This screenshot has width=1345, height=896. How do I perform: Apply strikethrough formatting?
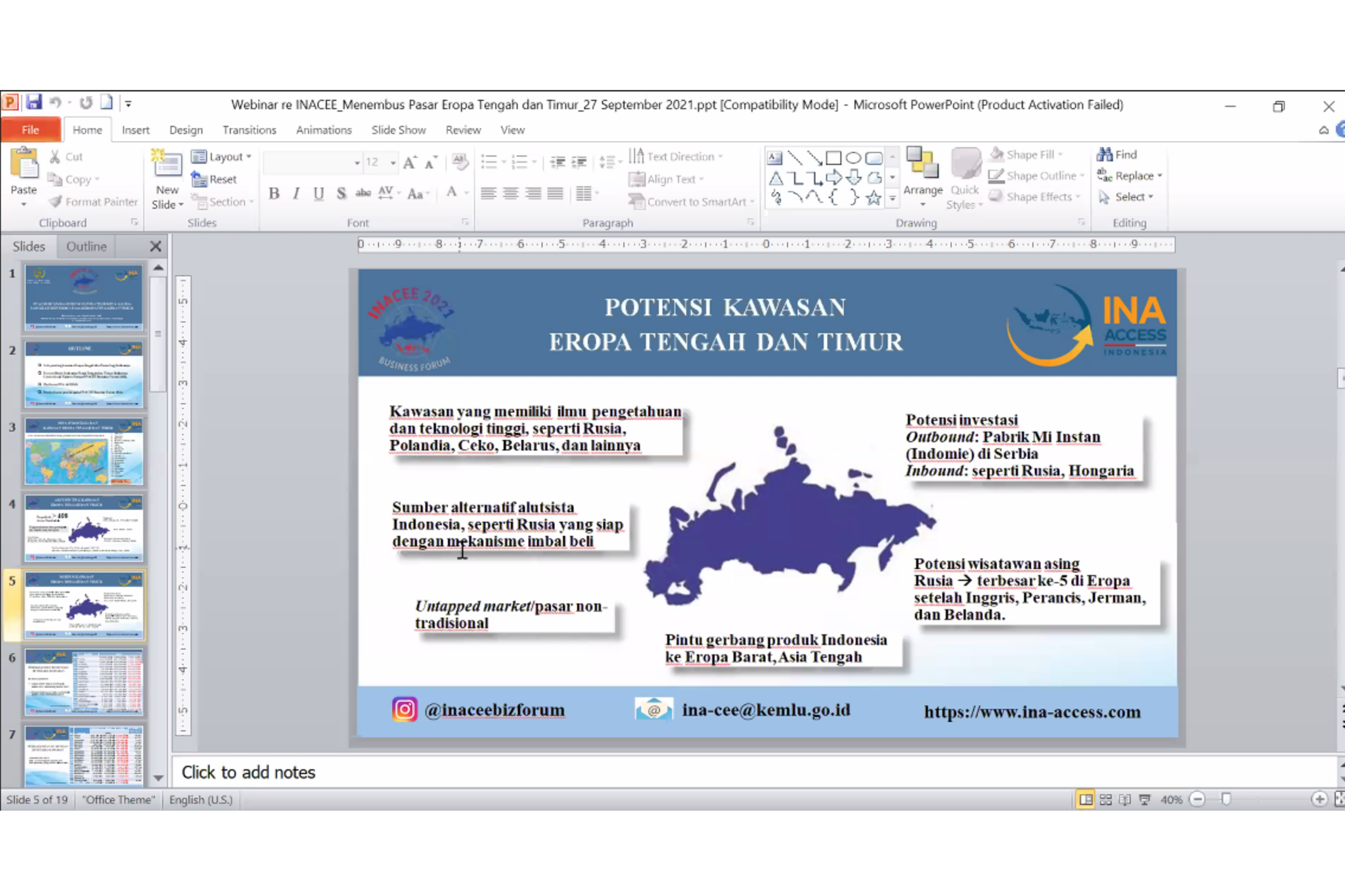pos(363,193)
